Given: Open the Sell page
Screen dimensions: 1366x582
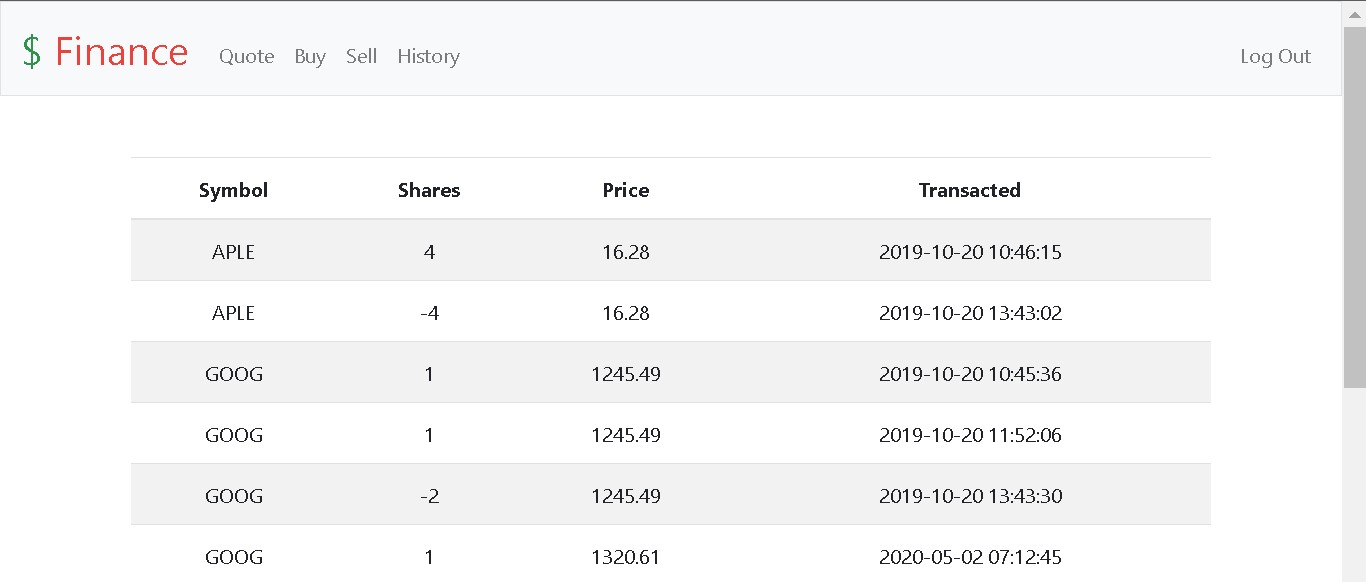Looking at the screenshot, I should pyautogui.click(x=361, y=56).
